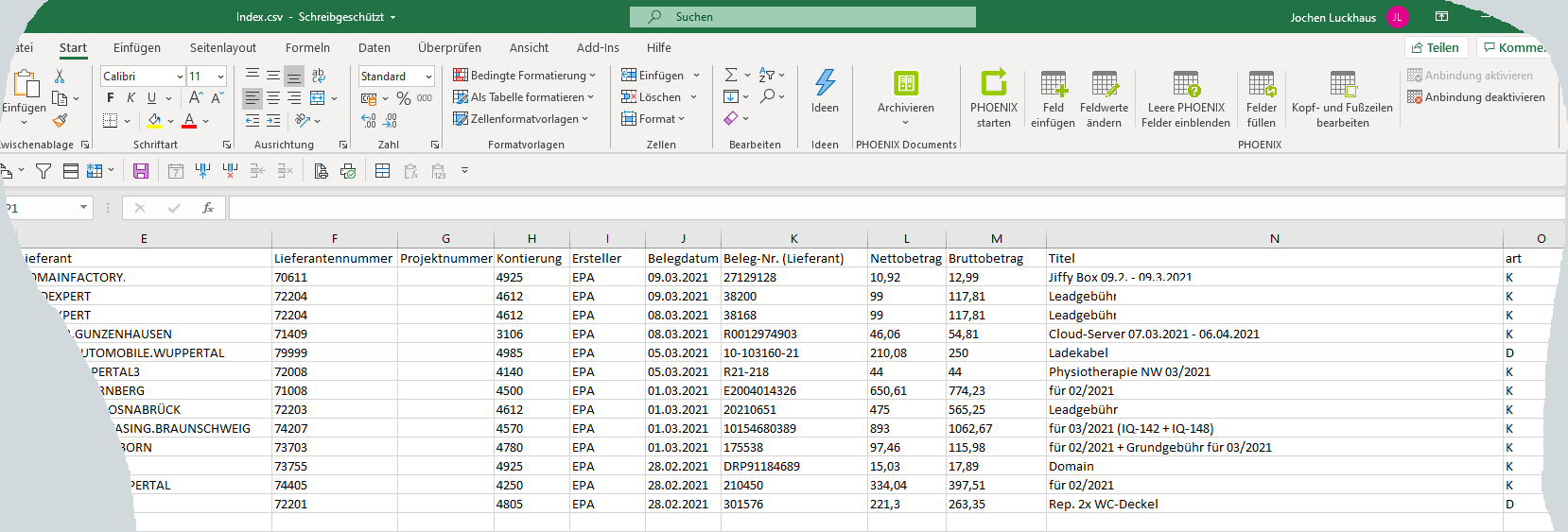Click the PHOENIX starten icon
This screenshot has width=1568, height=532.
994,83
